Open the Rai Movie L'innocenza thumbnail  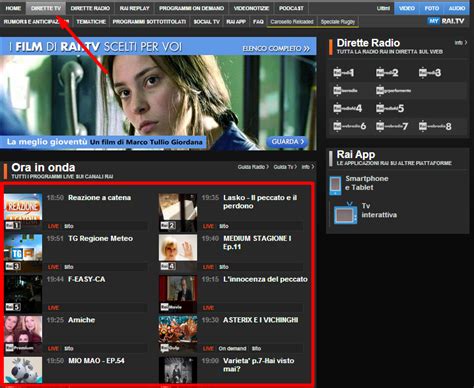pyautogui.click(x=178, y=293)
